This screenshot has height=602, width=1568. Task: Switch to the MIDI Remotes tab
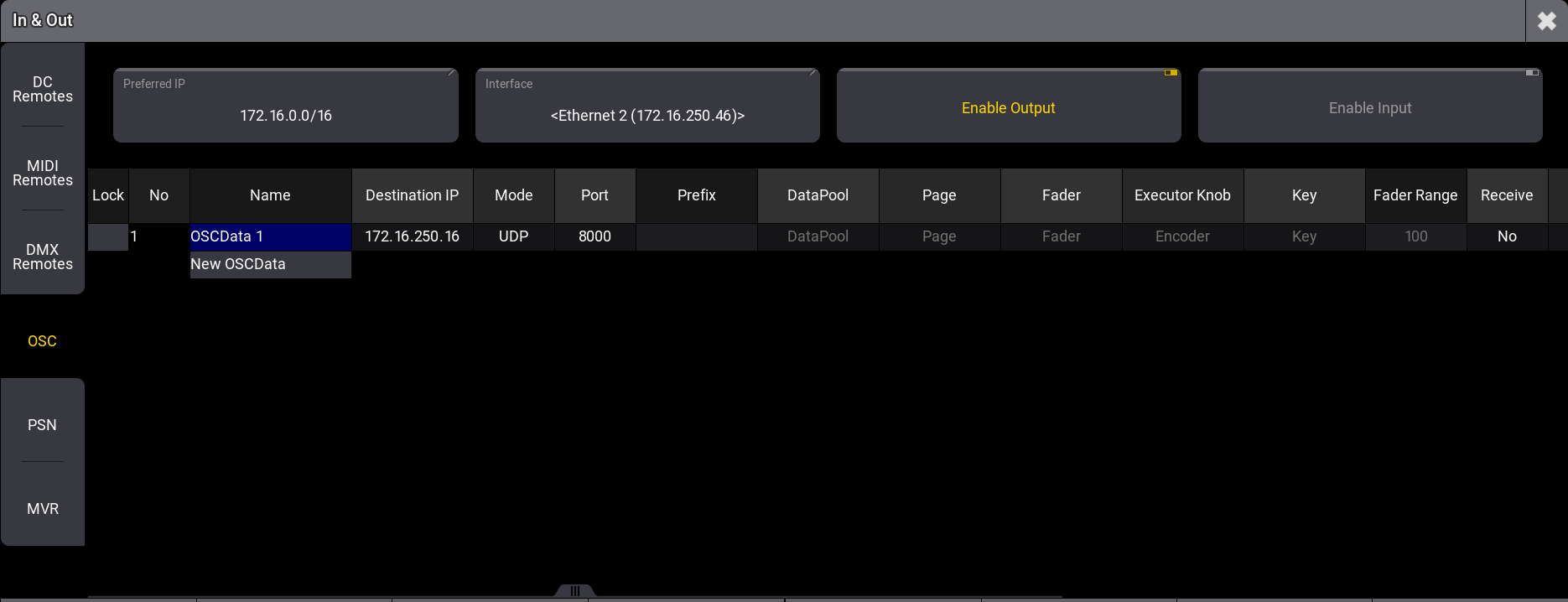pyautogui.click(x=43, y=173)
